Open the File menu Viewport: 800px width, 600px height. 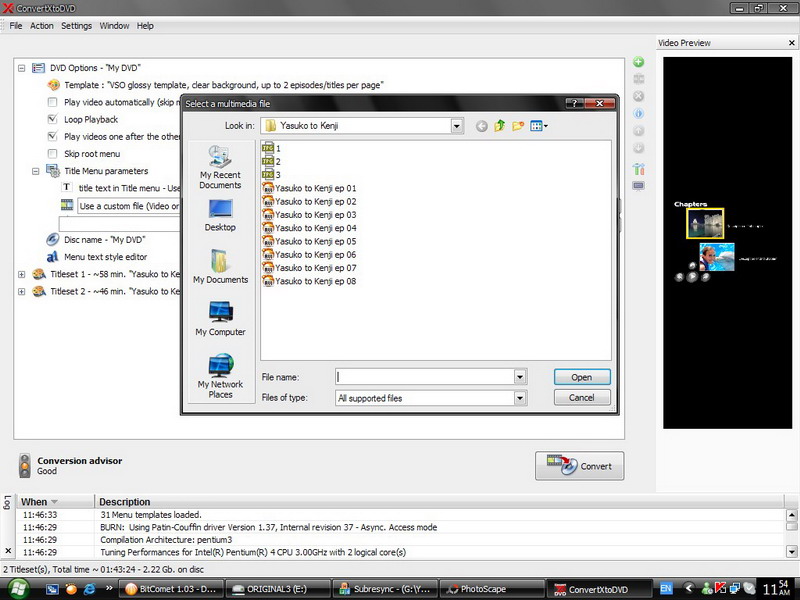click(x=16, y=26)
